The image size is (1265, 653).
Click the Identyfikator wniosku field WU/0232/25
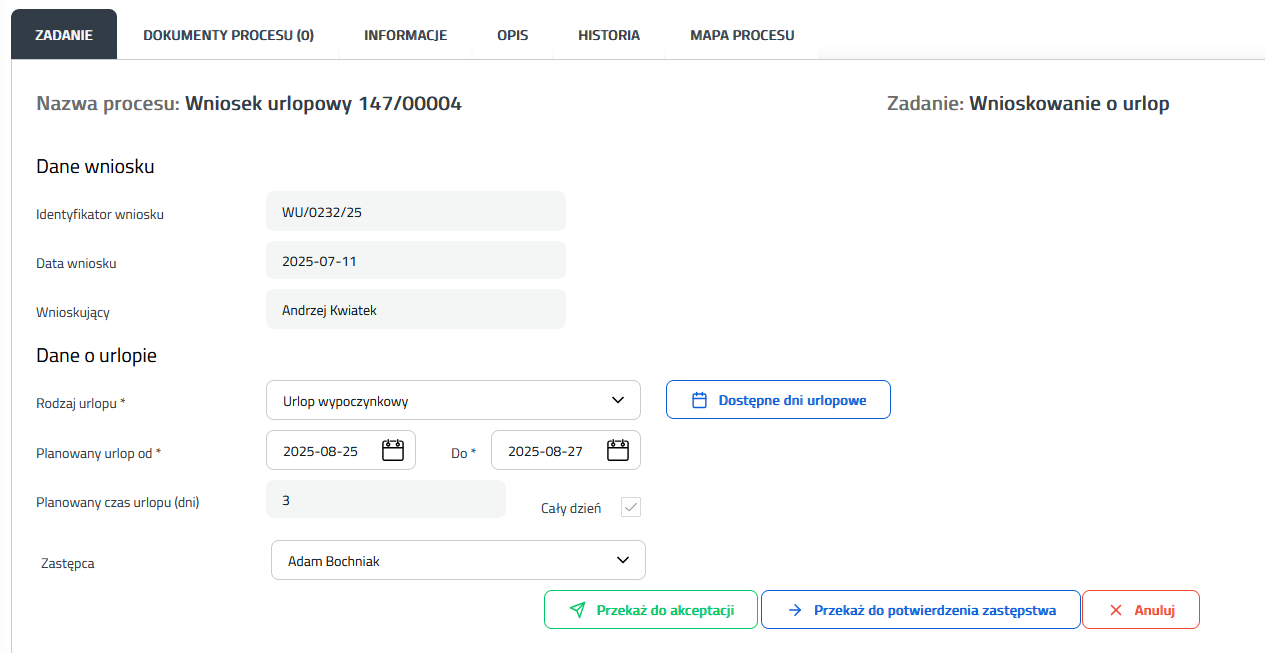416,212
